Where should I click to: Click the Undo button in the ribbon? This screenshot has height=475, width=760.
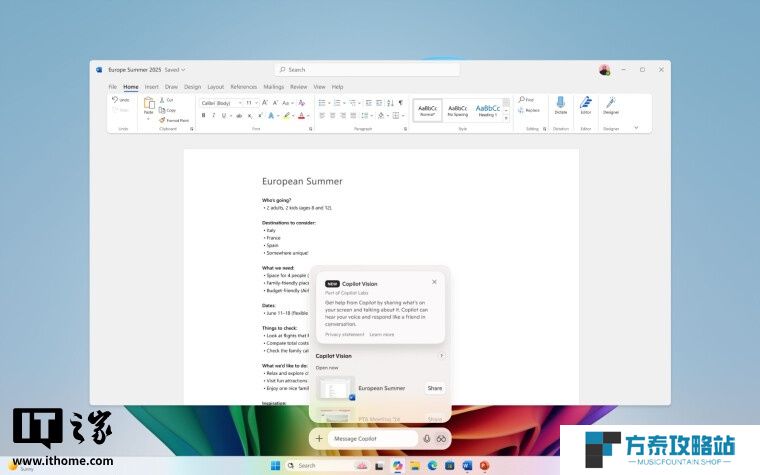pos(121,100)
